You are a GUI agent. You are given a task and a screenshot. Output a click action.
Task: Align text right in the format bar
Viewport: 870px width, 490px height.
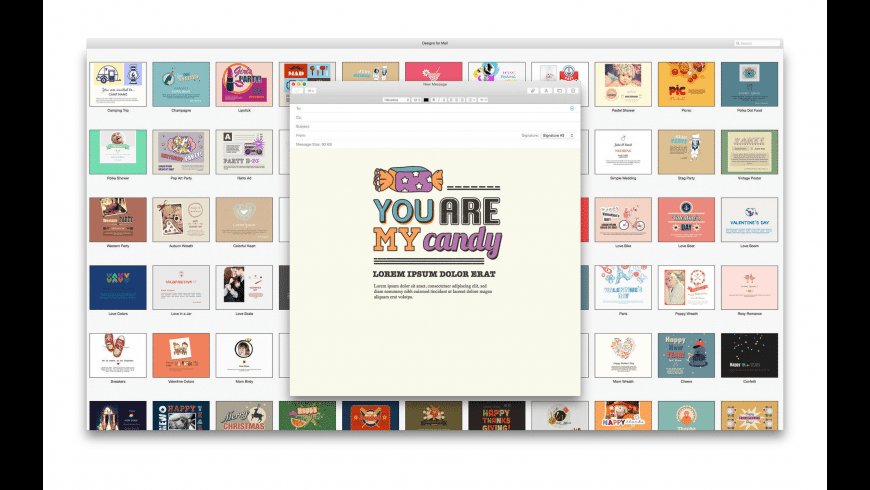point(462,100)
